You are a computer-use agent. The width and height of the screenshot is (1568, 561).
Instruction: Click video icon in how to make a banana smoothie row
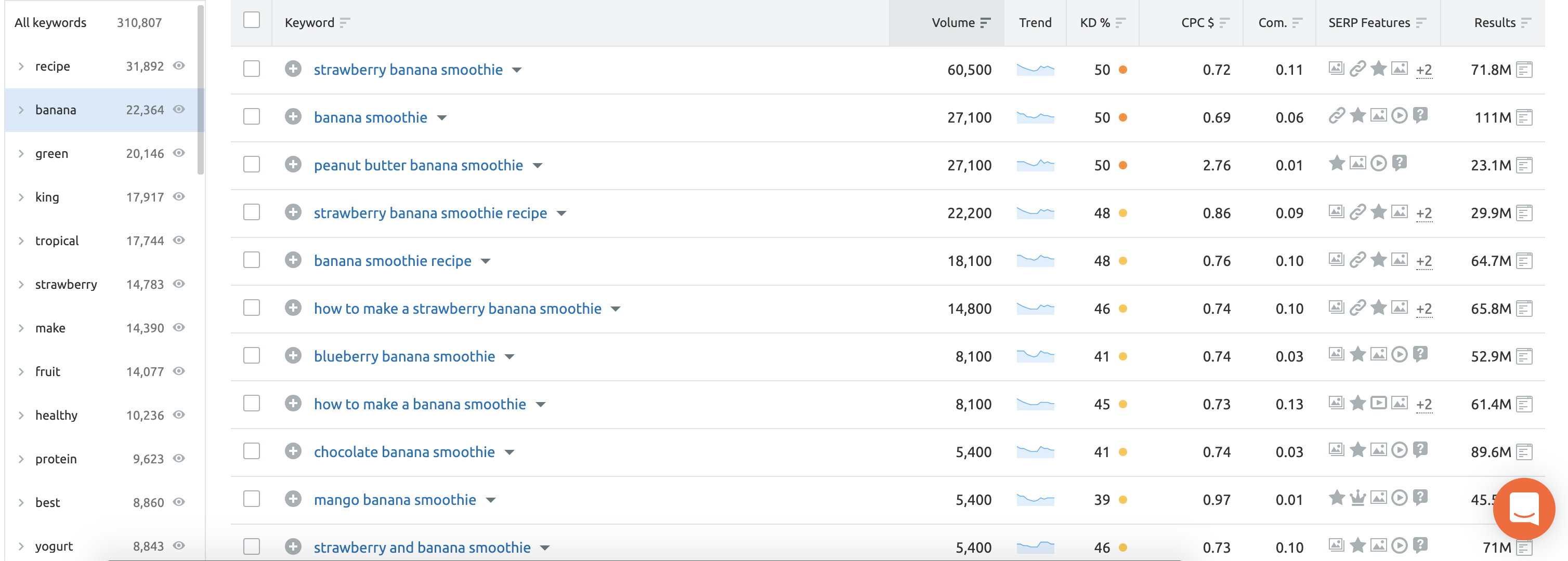1379,402
